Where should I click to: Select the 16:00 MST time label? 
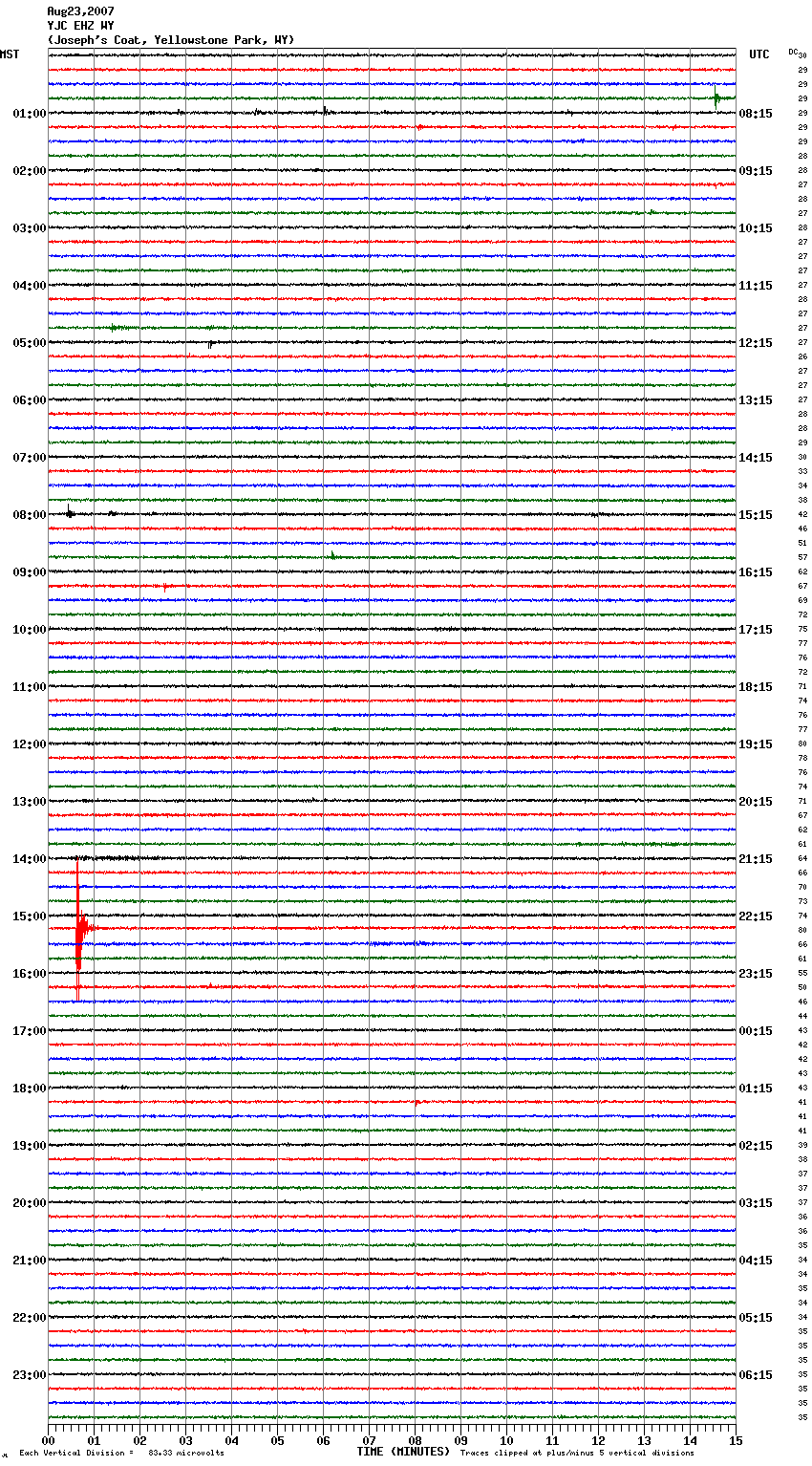(30, 974)
